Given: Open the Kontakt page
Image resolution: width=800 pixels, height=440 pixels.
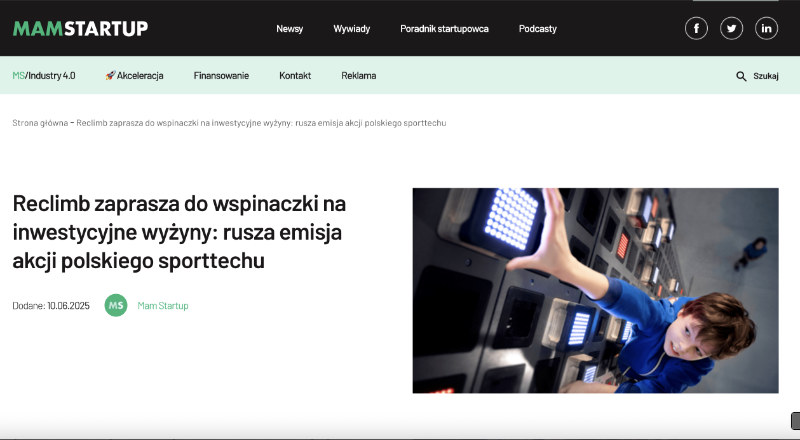Looking at the screenshot, I should [x=295, y=76].
